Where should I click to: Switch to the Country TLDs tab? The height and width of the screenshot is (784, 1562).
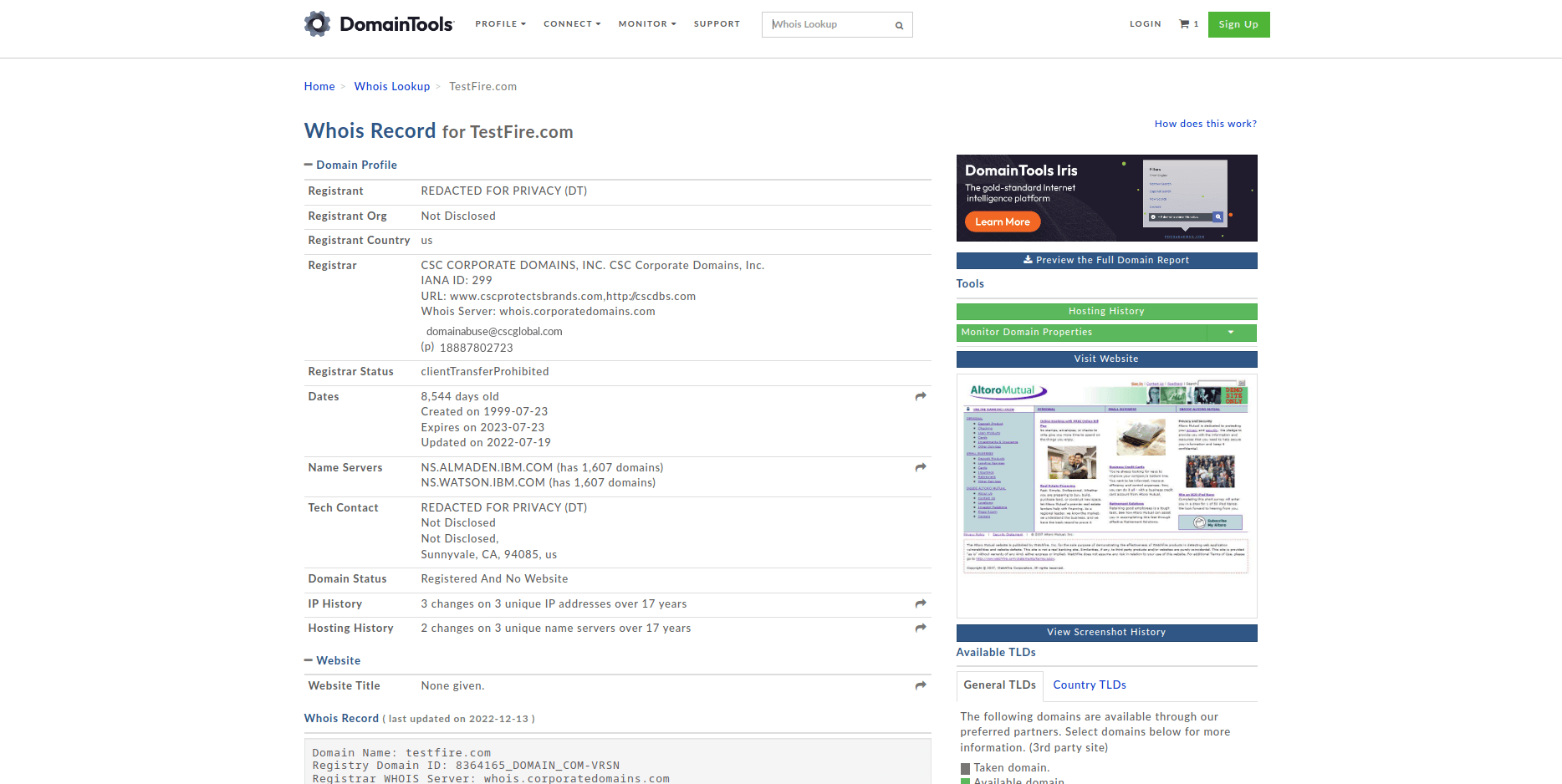(1090, 685)
